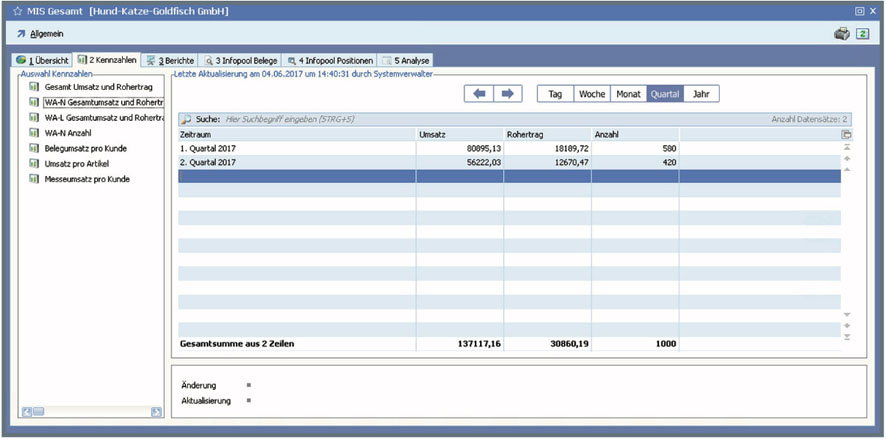Click the green refresh icon beside the printer

(x=863, y=34)
